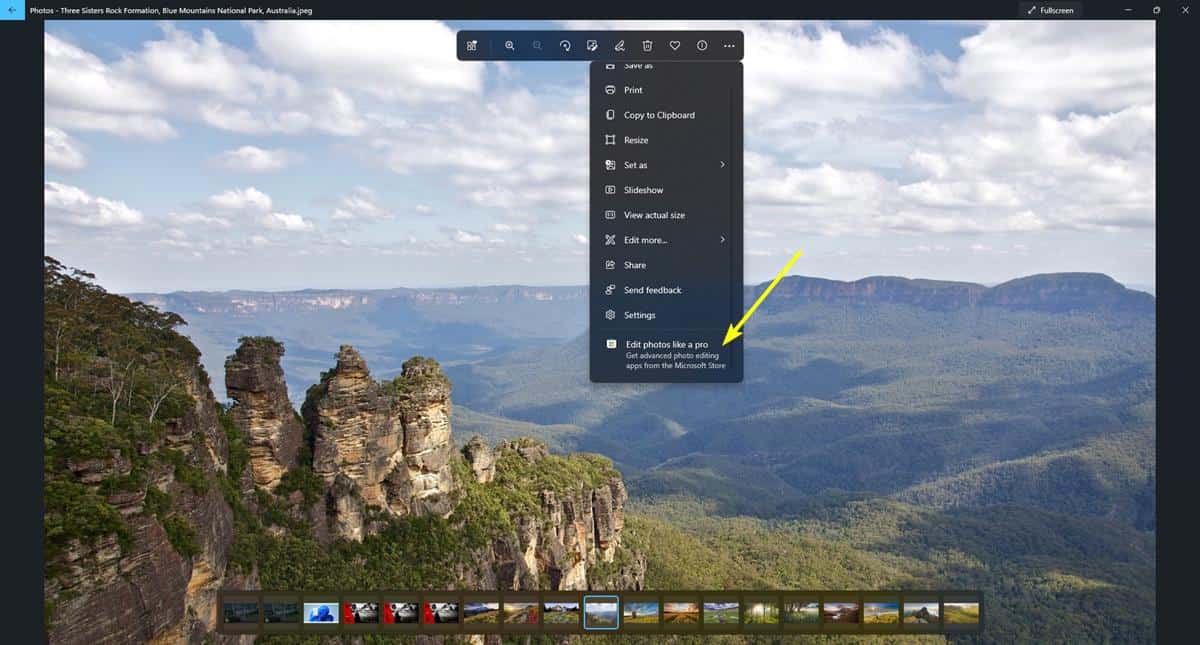
Task: Open the blue Windows wallpaper thumbnail
Action: click(x=321, y=612)
